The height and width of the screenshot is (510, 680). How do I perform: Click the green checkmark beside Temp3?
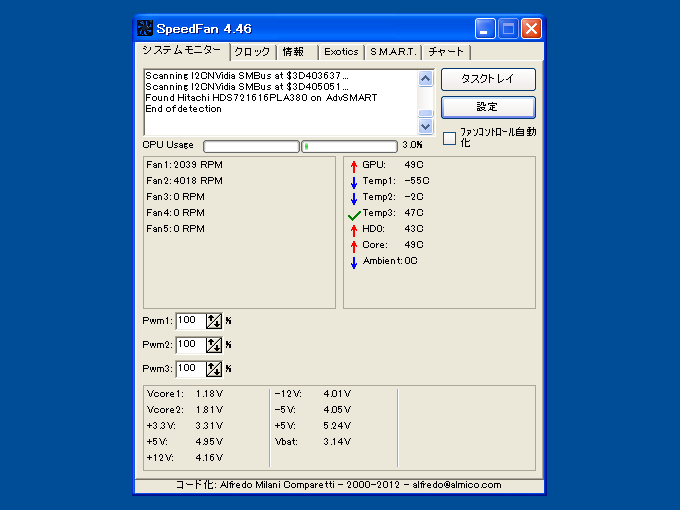tap(354, 215)
